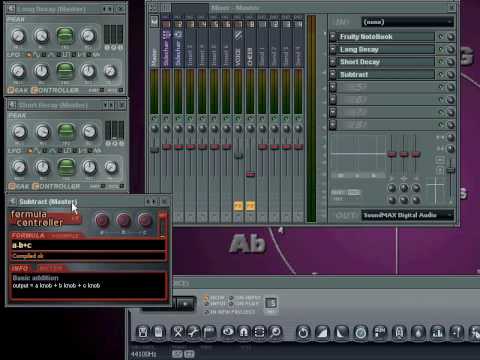This screenshot has height=360, width=480.
Task: Open the fifth empty effect slot arrow menu
Action: [x=333, y=87]
